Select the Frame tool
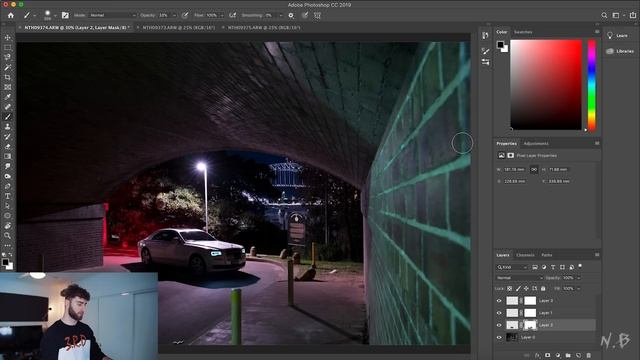Image resolution: width=640 pixels, height=360 pixels. point(7,87)
